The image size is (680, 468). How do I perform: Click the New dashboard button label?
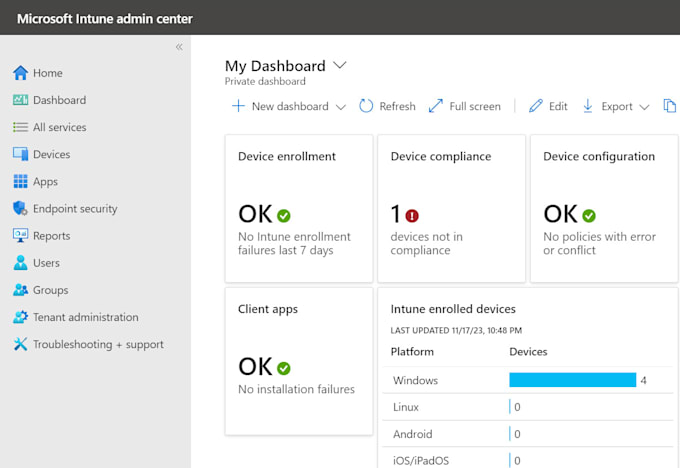pyautogui.click(x=290, y=106)
